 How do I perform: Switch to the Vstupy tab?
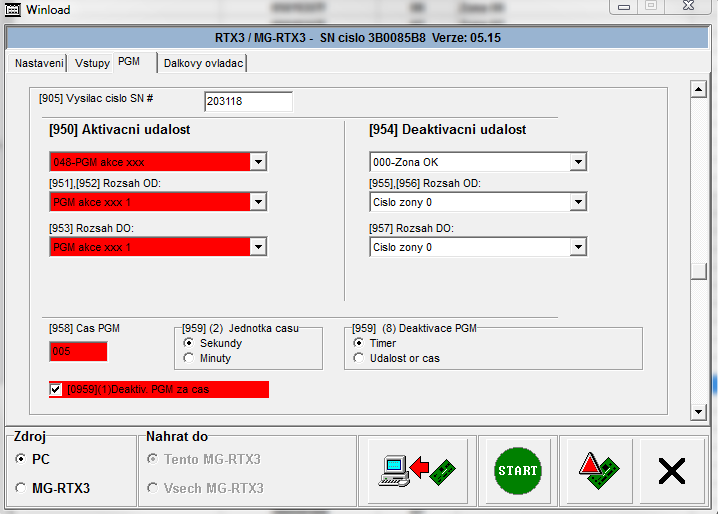tap(90, 63)
